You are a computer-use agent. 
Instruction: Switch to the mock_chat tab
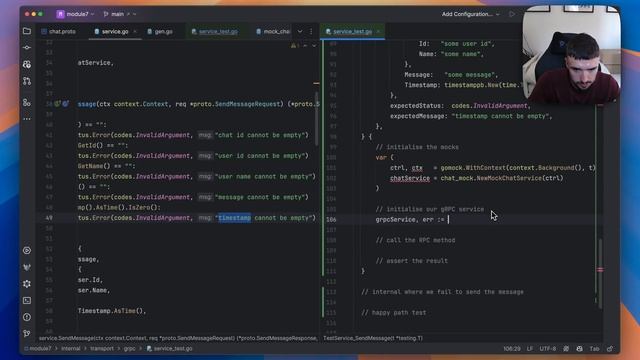coord(273,31)
